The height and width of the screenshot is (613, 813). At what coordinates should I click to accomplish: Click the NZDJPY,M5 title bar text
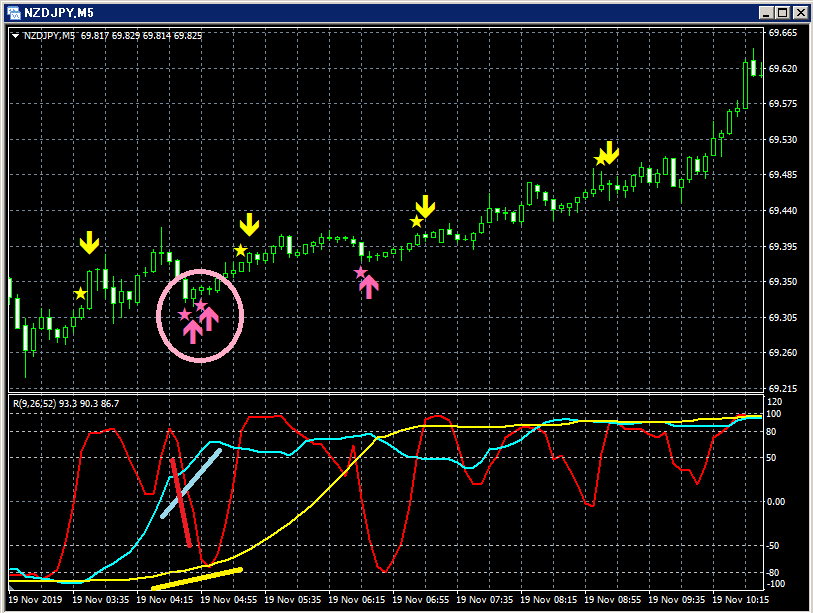[x=59, y=13]
